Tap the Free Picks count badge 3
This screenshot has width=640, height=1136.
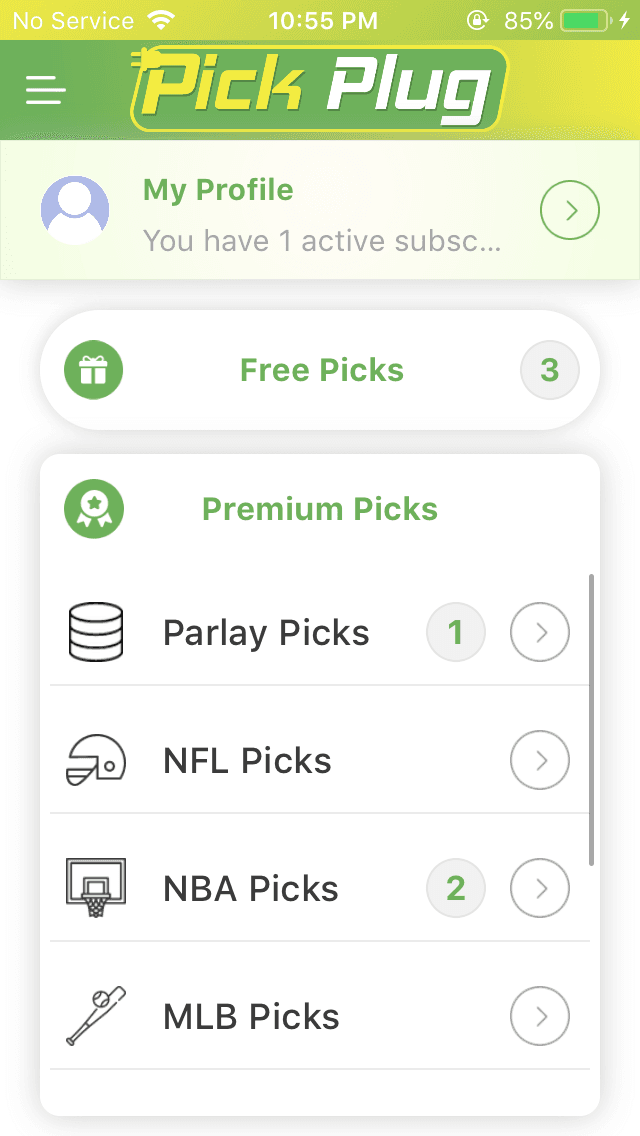pyautogui.click(x=549, y=370)
